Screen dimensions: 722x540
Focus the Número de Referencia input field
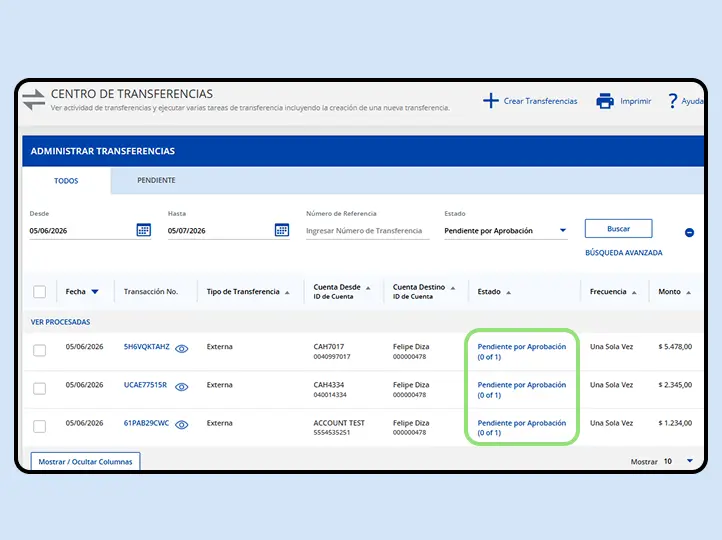[367, 231]
